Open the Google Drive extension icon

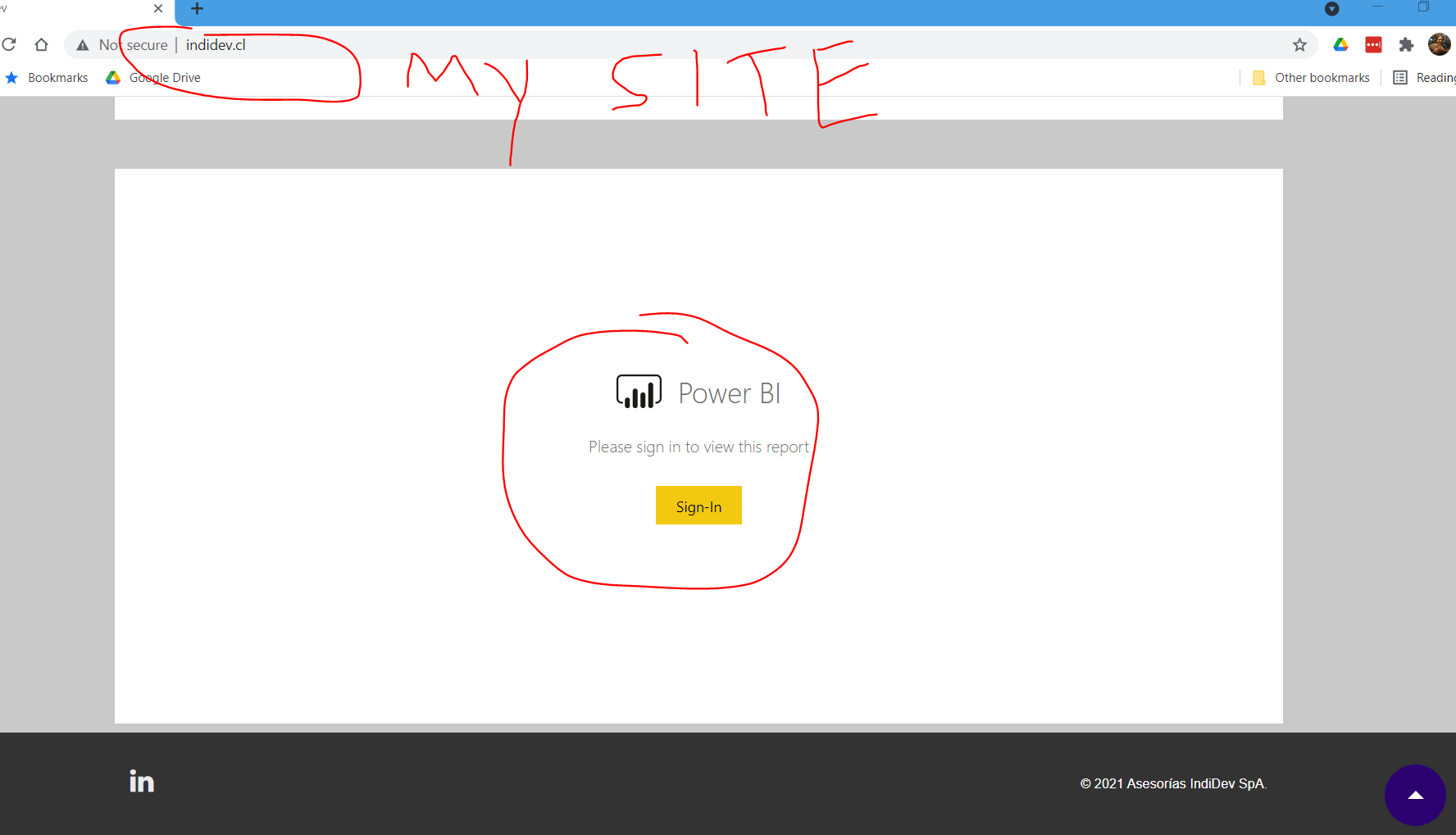coord(1340,44)
